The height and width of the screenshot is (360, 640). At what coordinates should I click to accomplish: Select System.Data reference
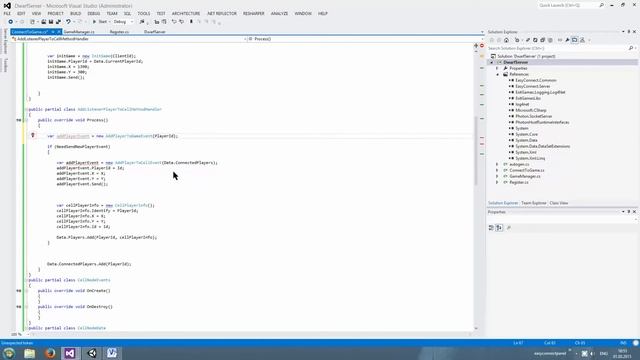click(x=526, y=140)
